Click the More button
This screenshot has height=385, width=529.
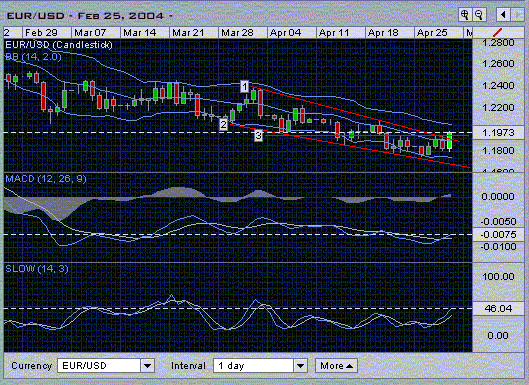point(336,366)
